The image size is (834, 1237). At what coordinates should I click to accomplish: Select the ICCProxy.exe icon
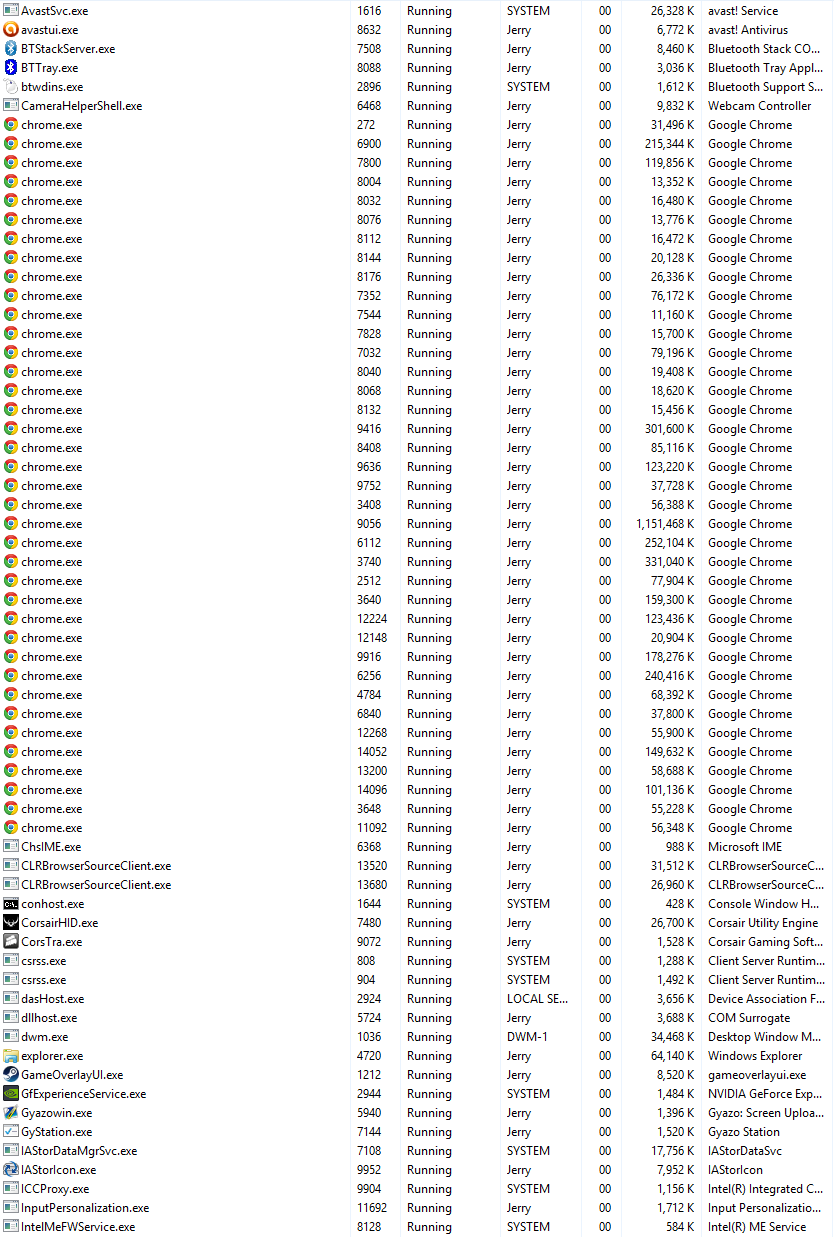click(11, 1189)
